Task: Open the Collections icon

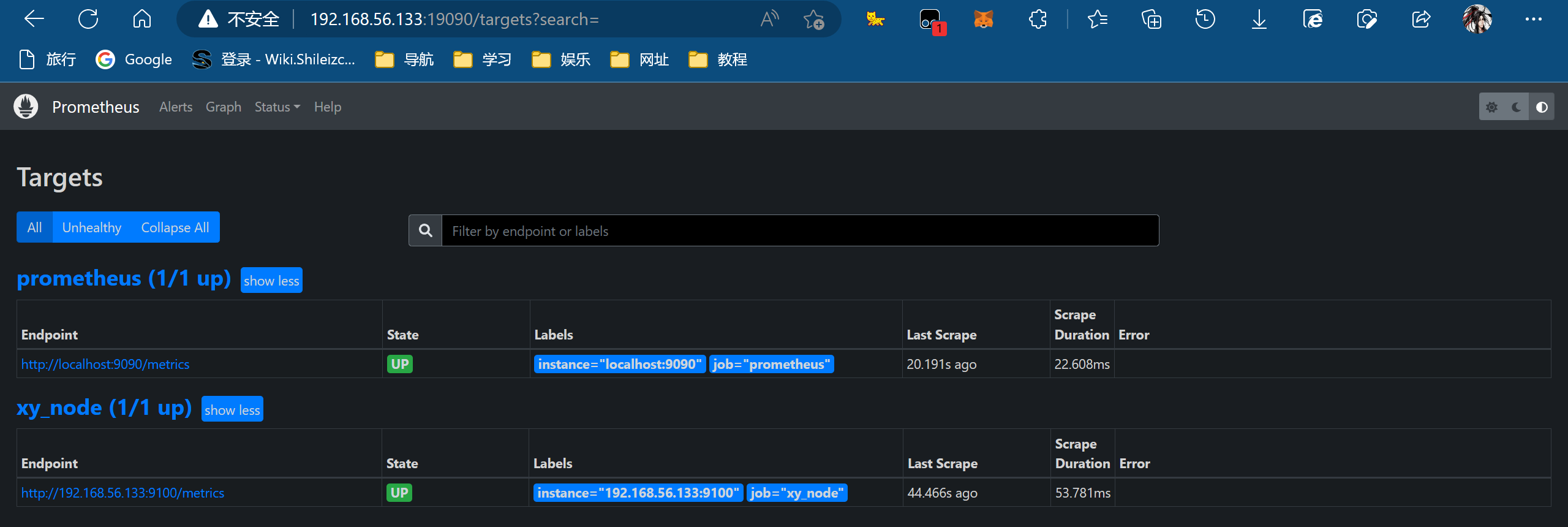Action: 1151,20
